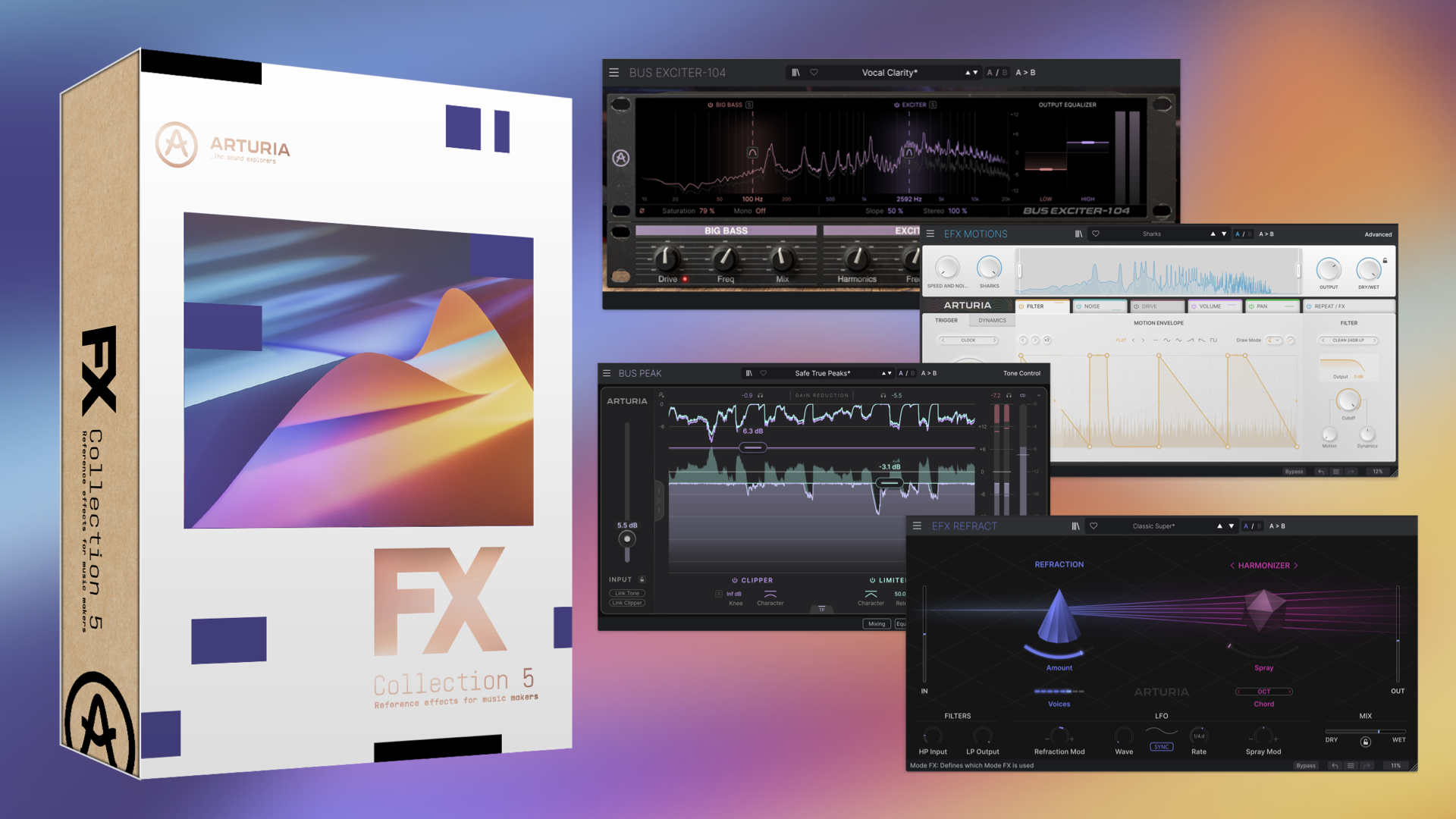Select next chord after OCT

1288,692
